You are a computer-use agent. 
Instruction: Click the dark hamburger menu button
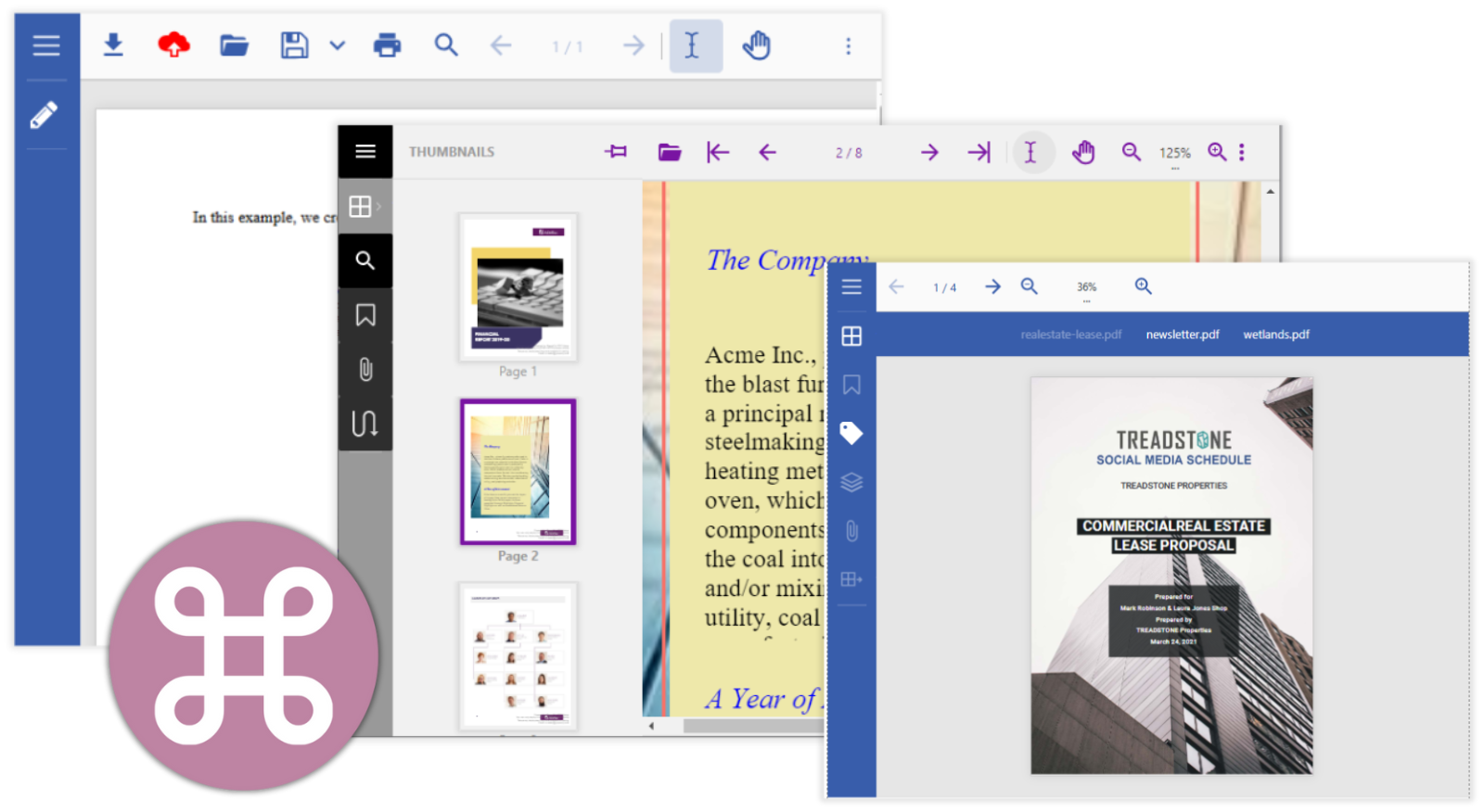click(x=365, y=151)
